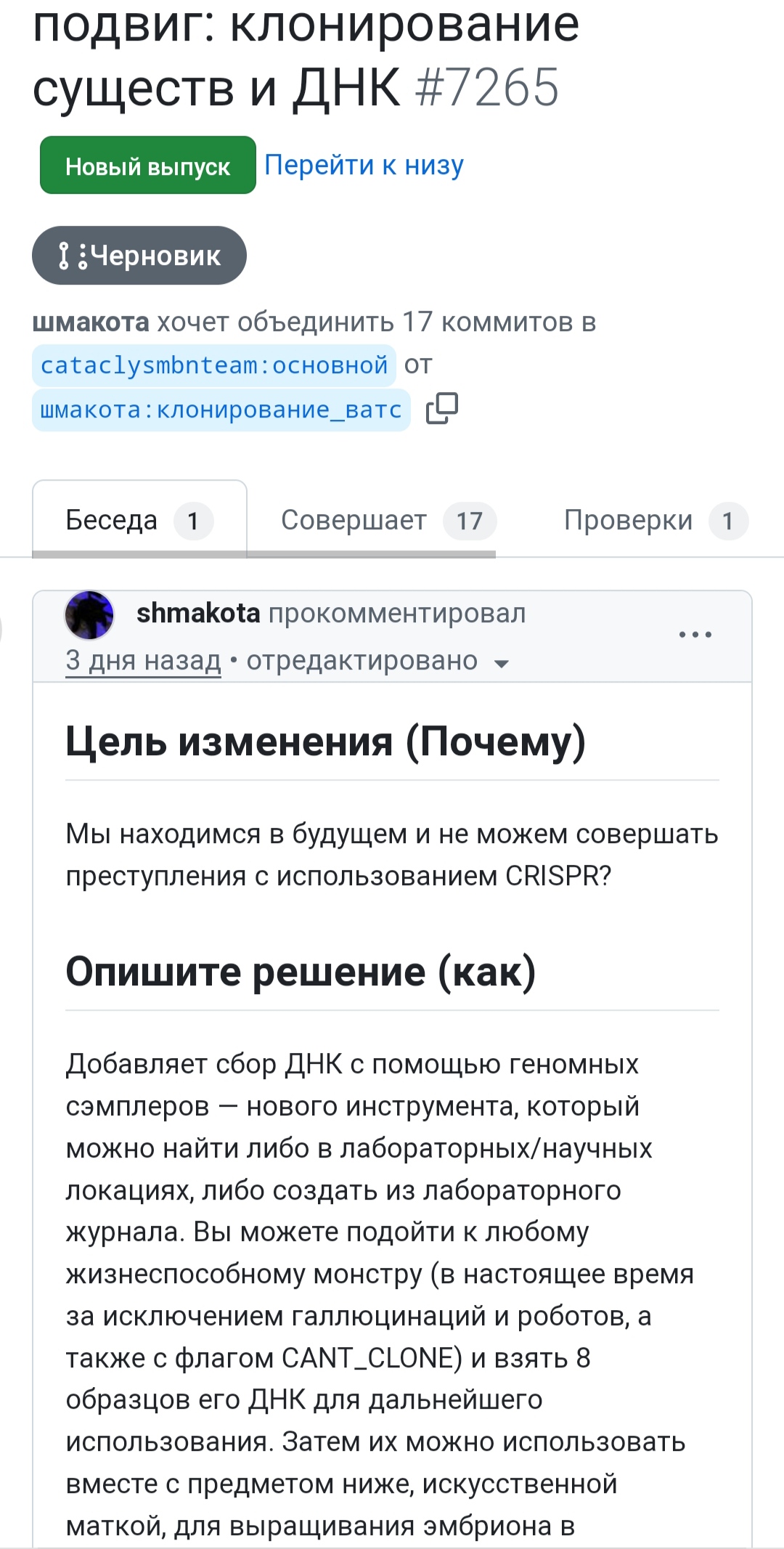
Task: Go to the Проверки tab
Action: (x=628, y=521)
